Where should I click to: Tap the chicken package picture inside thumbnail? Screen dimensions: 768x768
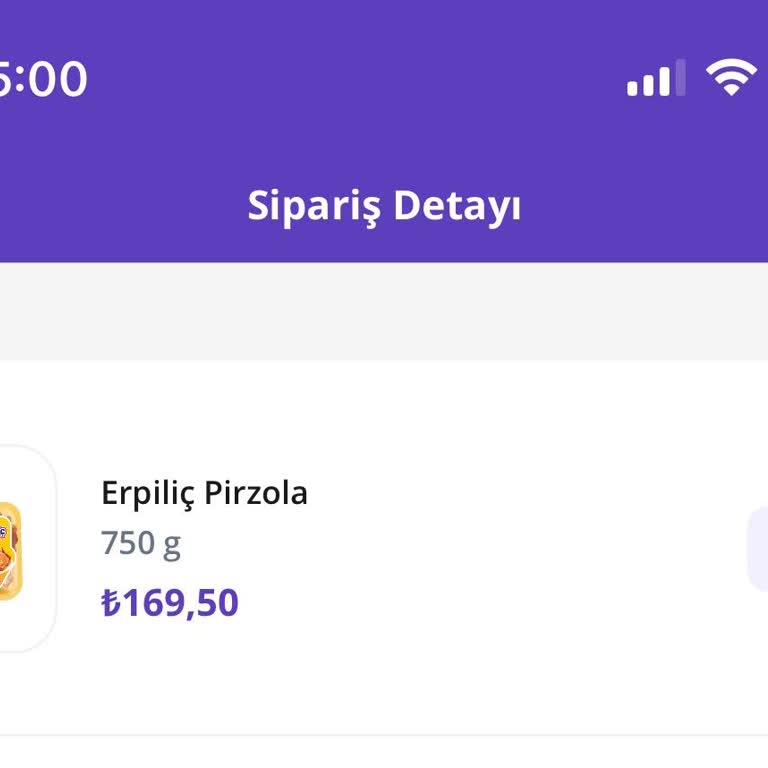pyautogui.click(x=9, y=550)
